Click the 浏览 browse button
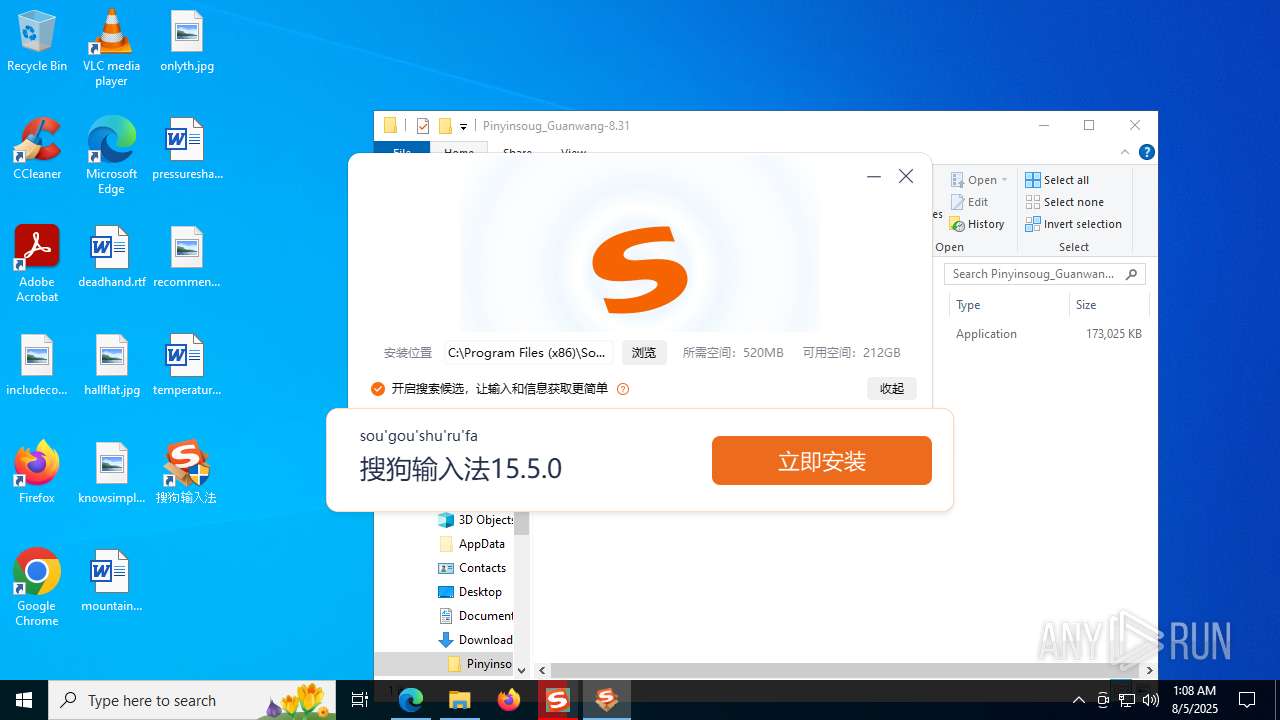Image resolution: width=1280 pixels, height=720 pixels. (644, 353)
